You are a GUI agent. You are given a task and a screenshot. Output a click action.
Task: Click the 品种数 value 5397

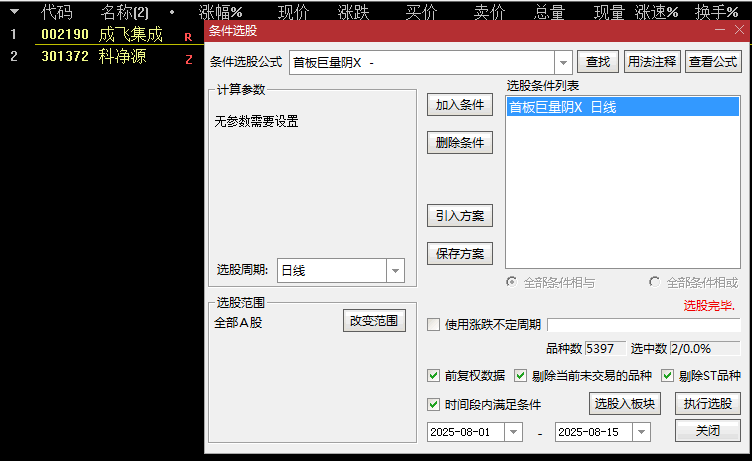pos(605,349)
